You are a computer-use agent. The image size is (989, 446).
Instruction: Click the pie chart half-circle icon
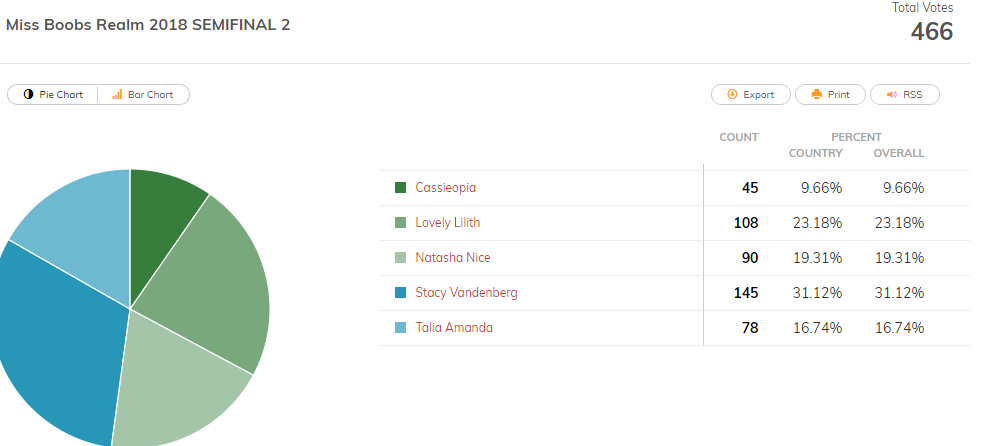[28, 95]
